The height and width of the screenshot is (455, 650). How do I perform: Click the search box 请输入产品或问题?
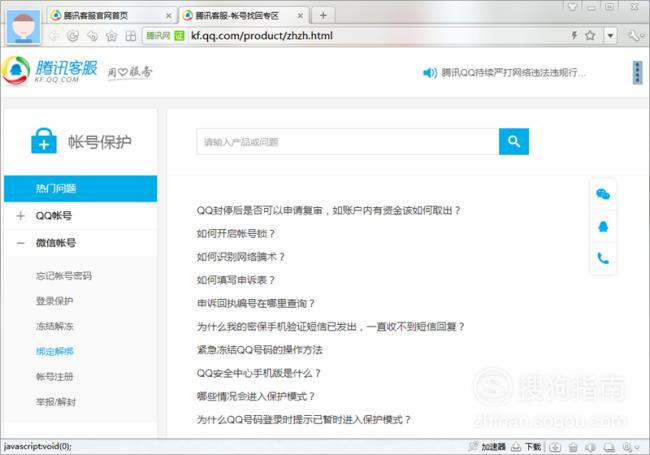pyautogui.click(x=348, y=142)
